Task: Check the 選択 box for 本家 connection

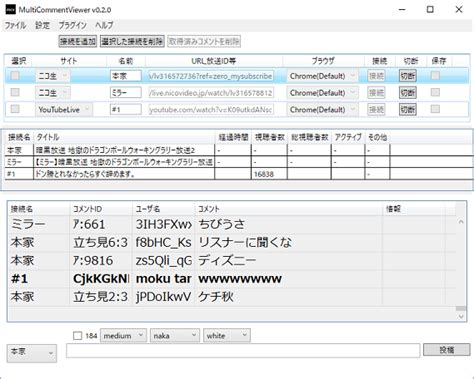Action: tap(15, 76)
